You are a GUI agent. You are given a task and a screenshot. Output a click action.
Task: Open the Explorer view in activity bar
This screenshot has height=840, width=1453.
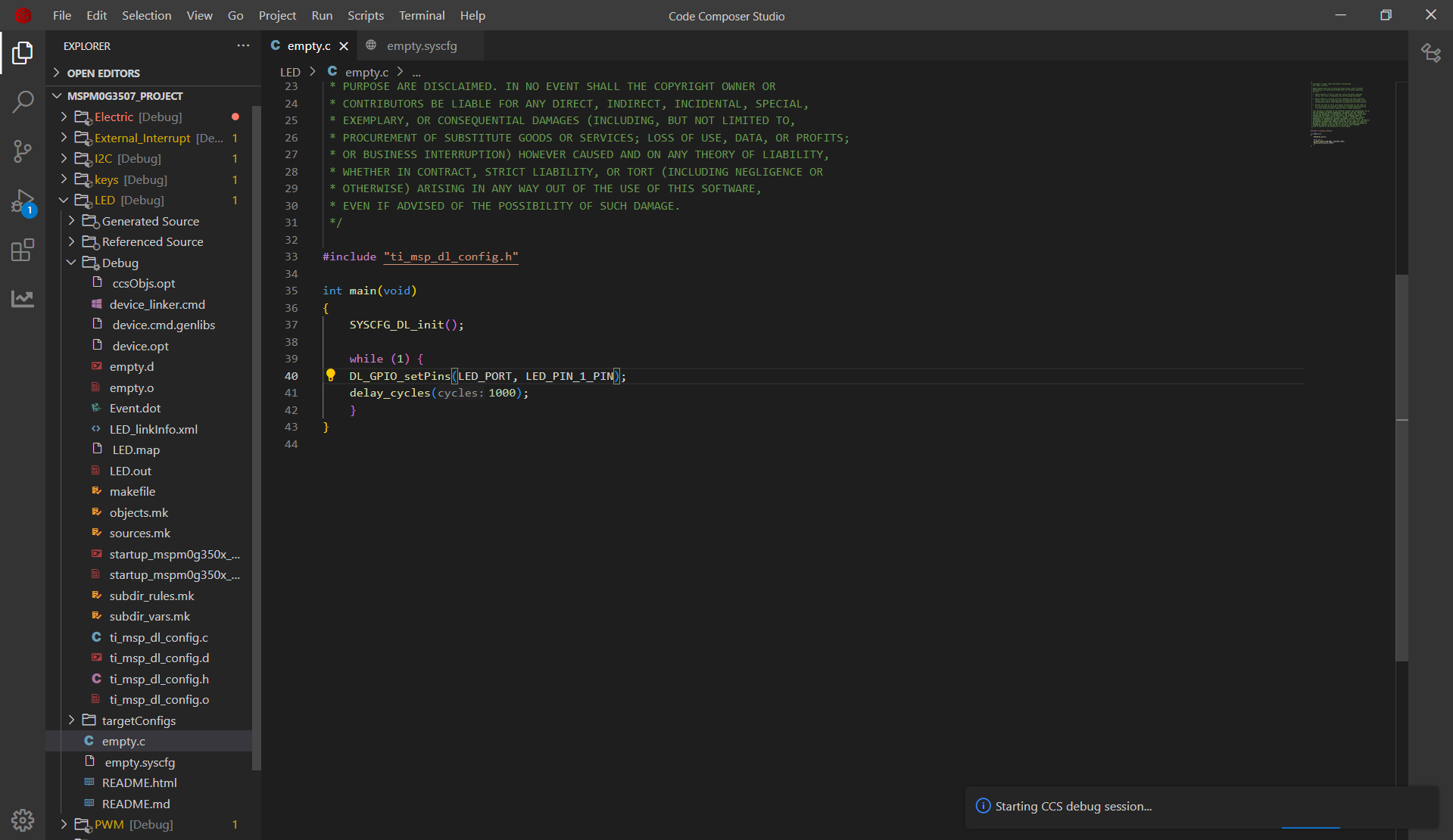(23, 53)
